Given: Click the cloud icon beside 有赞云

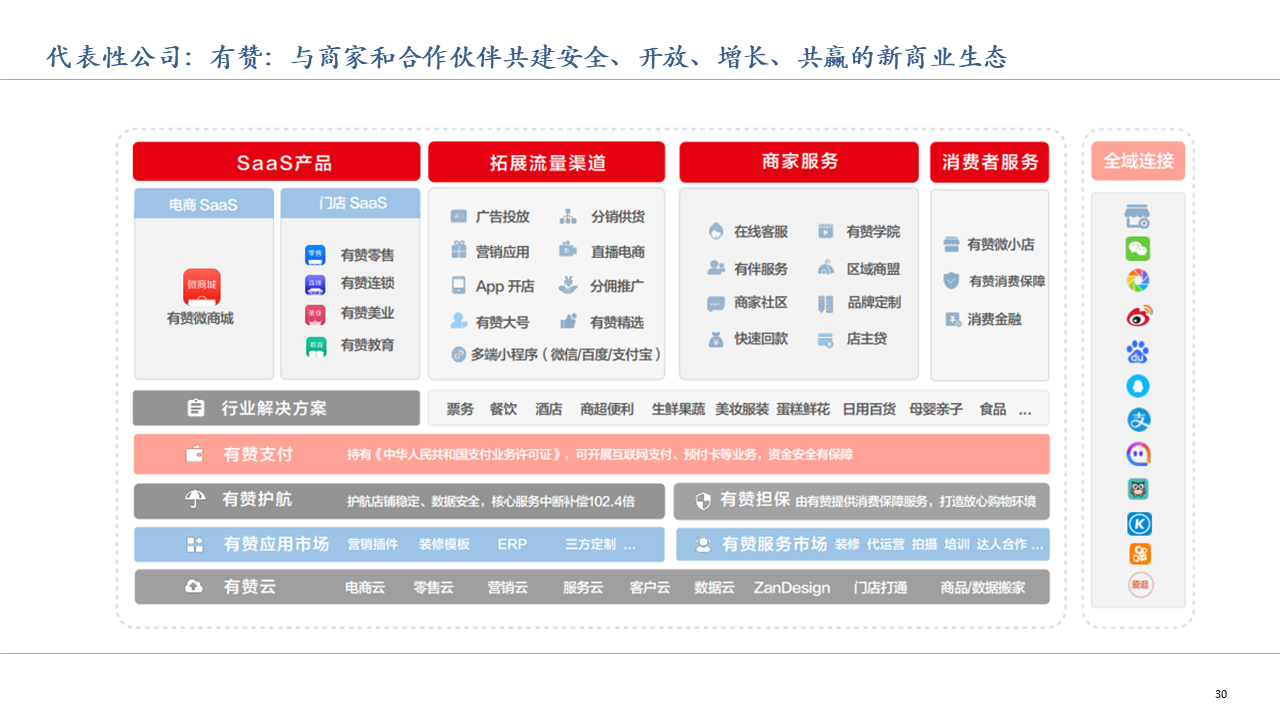Looking at the screenshot, I should [195, 588].
